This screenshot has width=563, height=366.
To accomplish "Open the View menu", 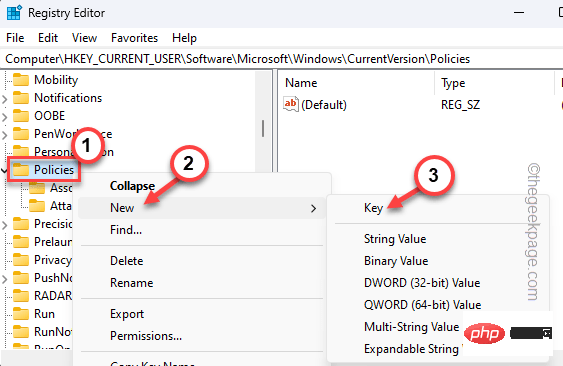I will tap(84, 38).
